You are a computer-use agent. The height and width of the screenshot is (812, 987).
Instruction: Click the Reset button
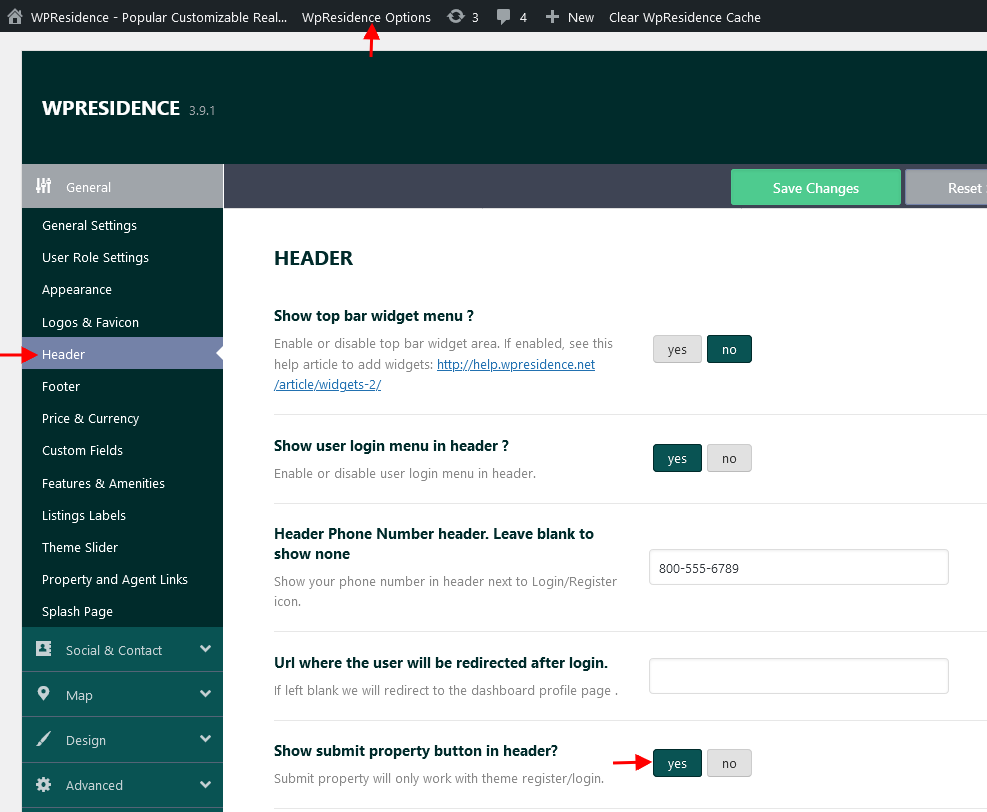pyautogui.click(x=946, y=188)
